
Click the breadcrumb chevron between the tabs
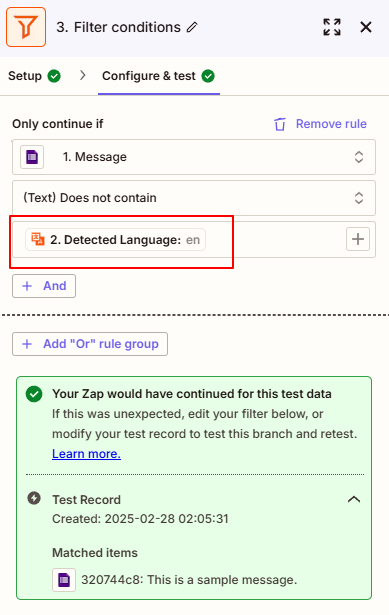tap(82, 75)
